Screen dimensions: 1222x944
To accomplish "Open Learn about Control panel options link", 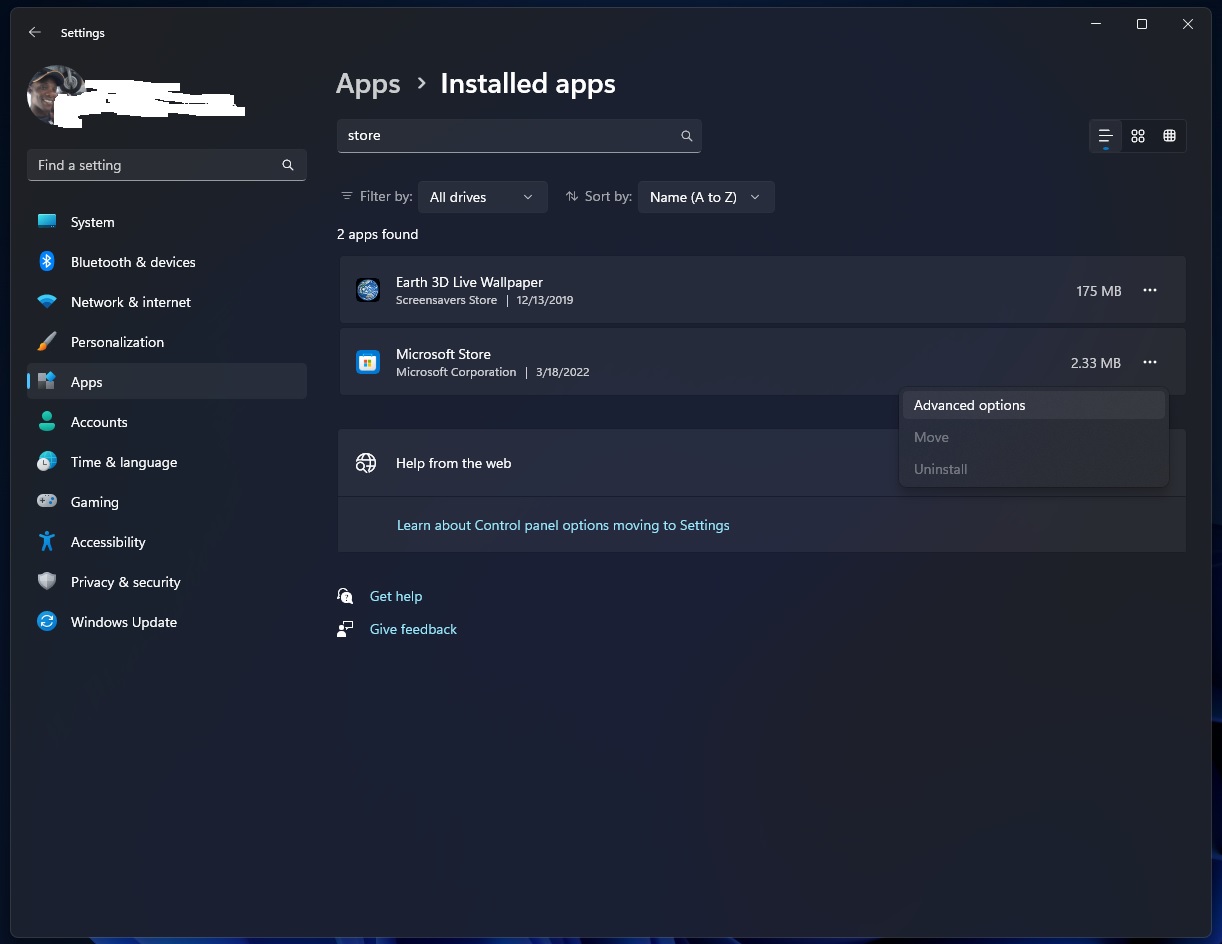I will point(563,525).
